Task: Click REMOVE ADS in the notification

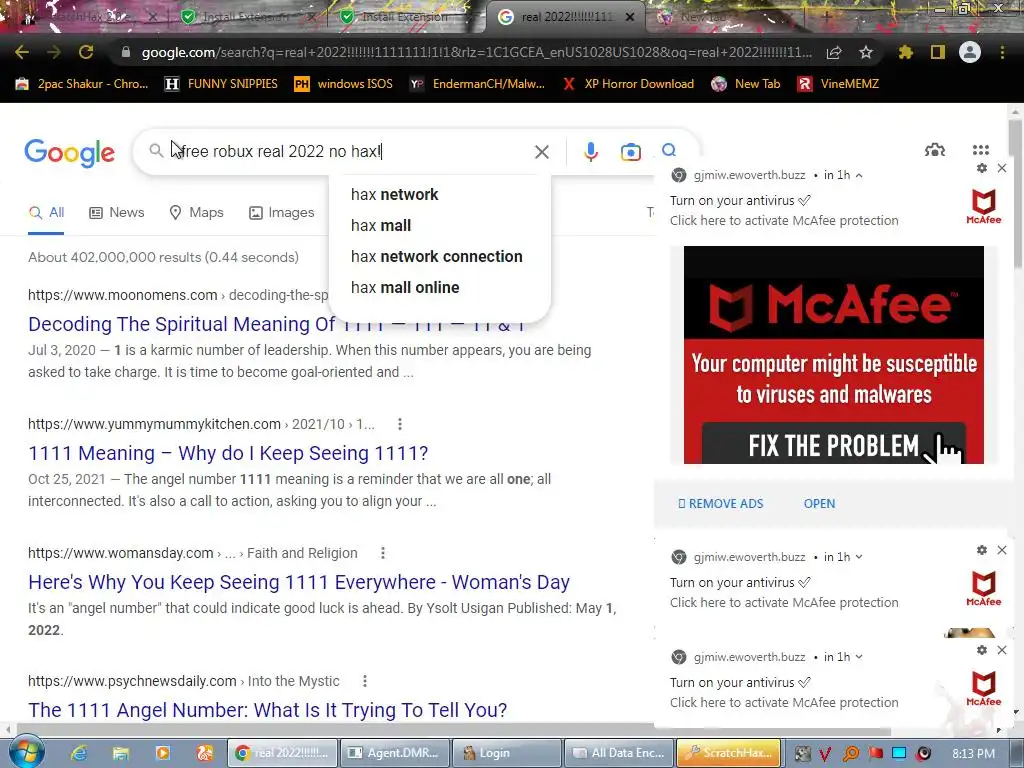Action: (720, 504)
